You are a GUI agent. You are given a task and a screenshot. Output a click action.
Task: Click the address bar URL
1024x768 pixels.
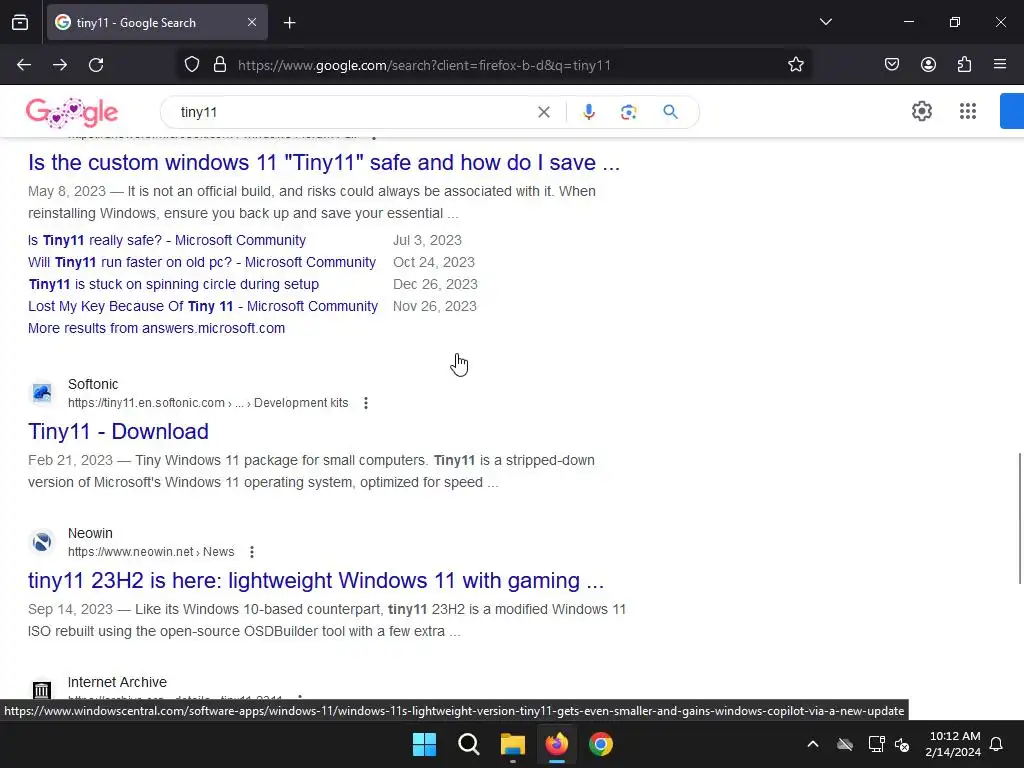click(424, 65)
